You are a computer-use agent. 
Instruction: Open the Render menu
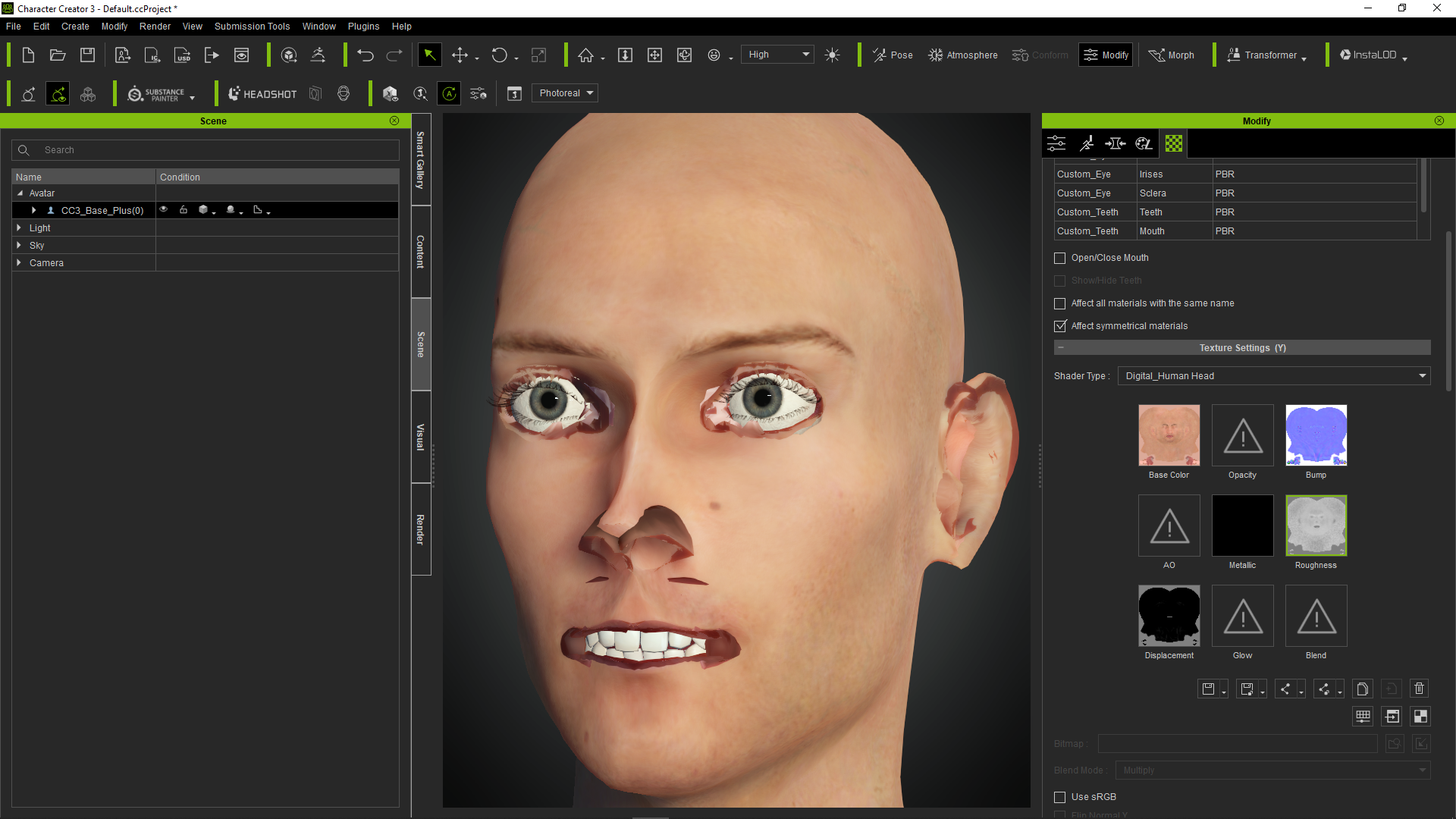pos(155,26)
